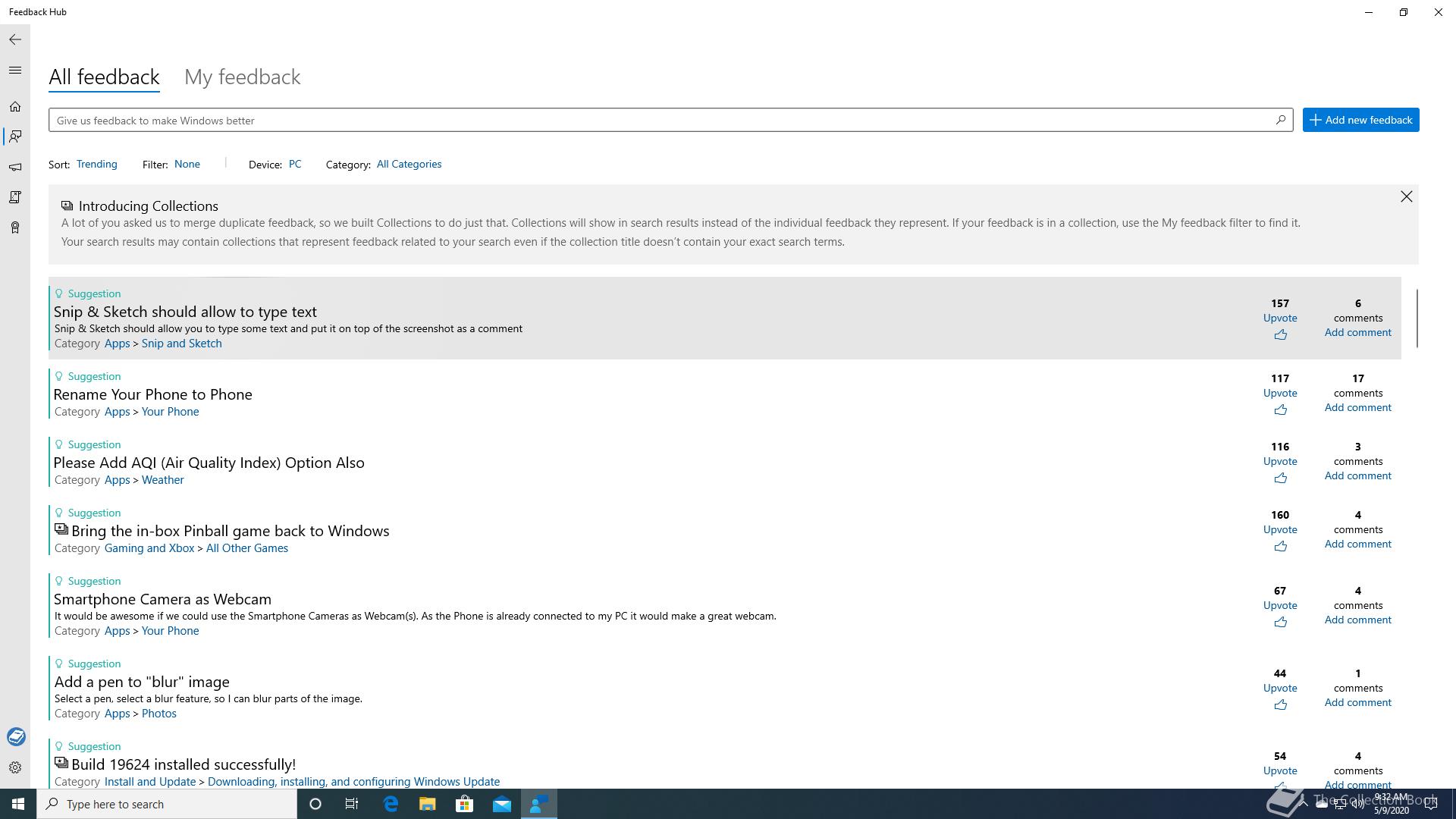Open Task View on taskbar

coord(352,804)
